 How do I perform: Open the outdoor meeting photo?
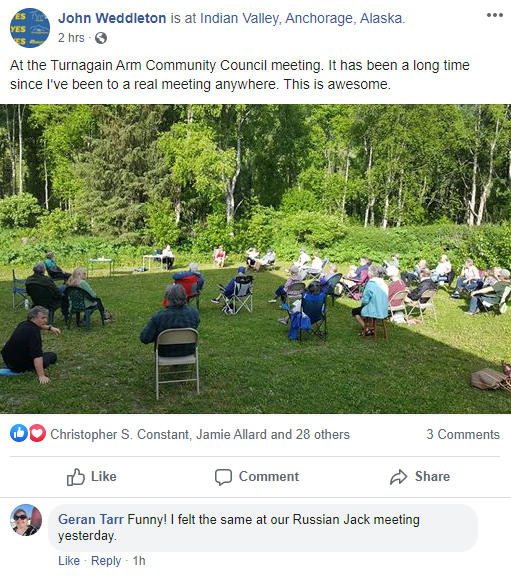255,259
